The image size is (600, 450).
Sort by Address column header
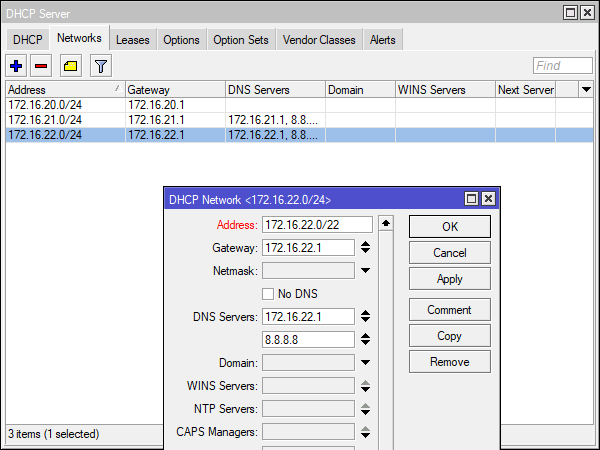[65, 90]
